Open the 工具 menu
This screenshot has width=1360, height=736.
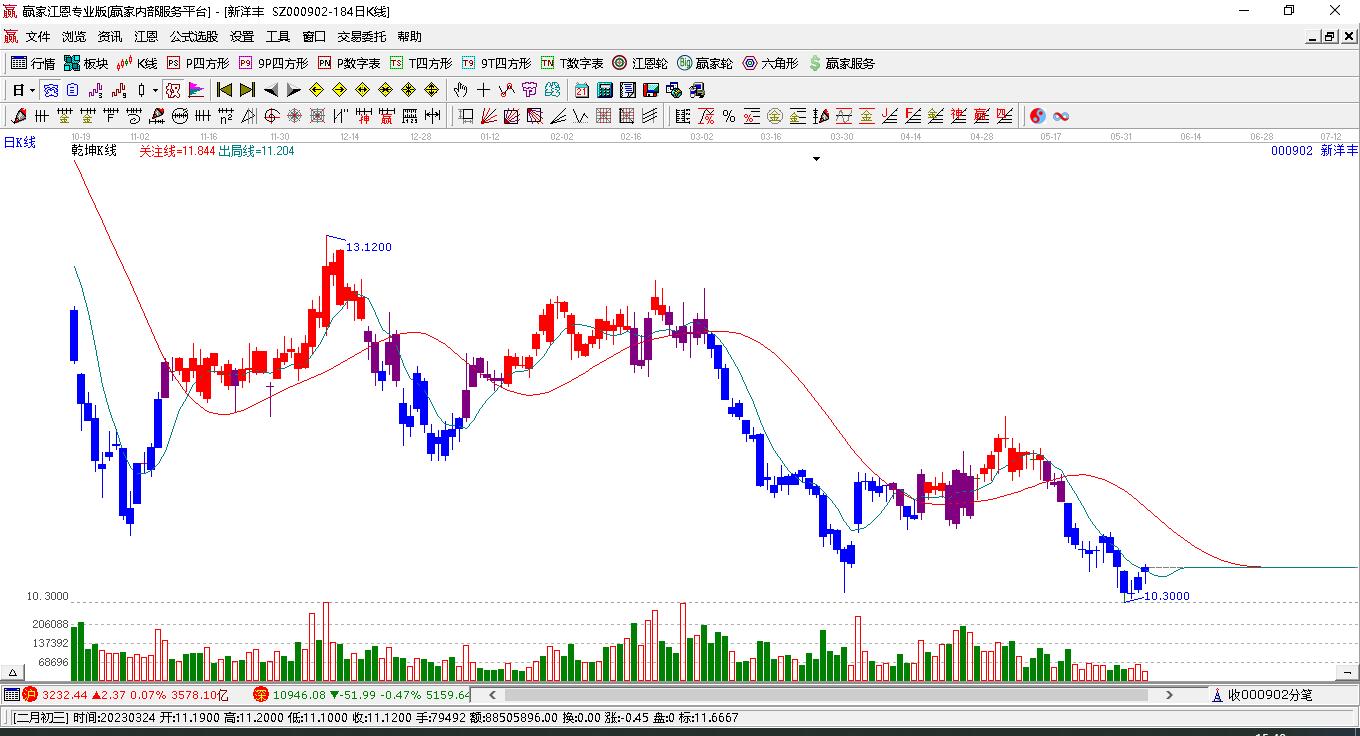278,37
